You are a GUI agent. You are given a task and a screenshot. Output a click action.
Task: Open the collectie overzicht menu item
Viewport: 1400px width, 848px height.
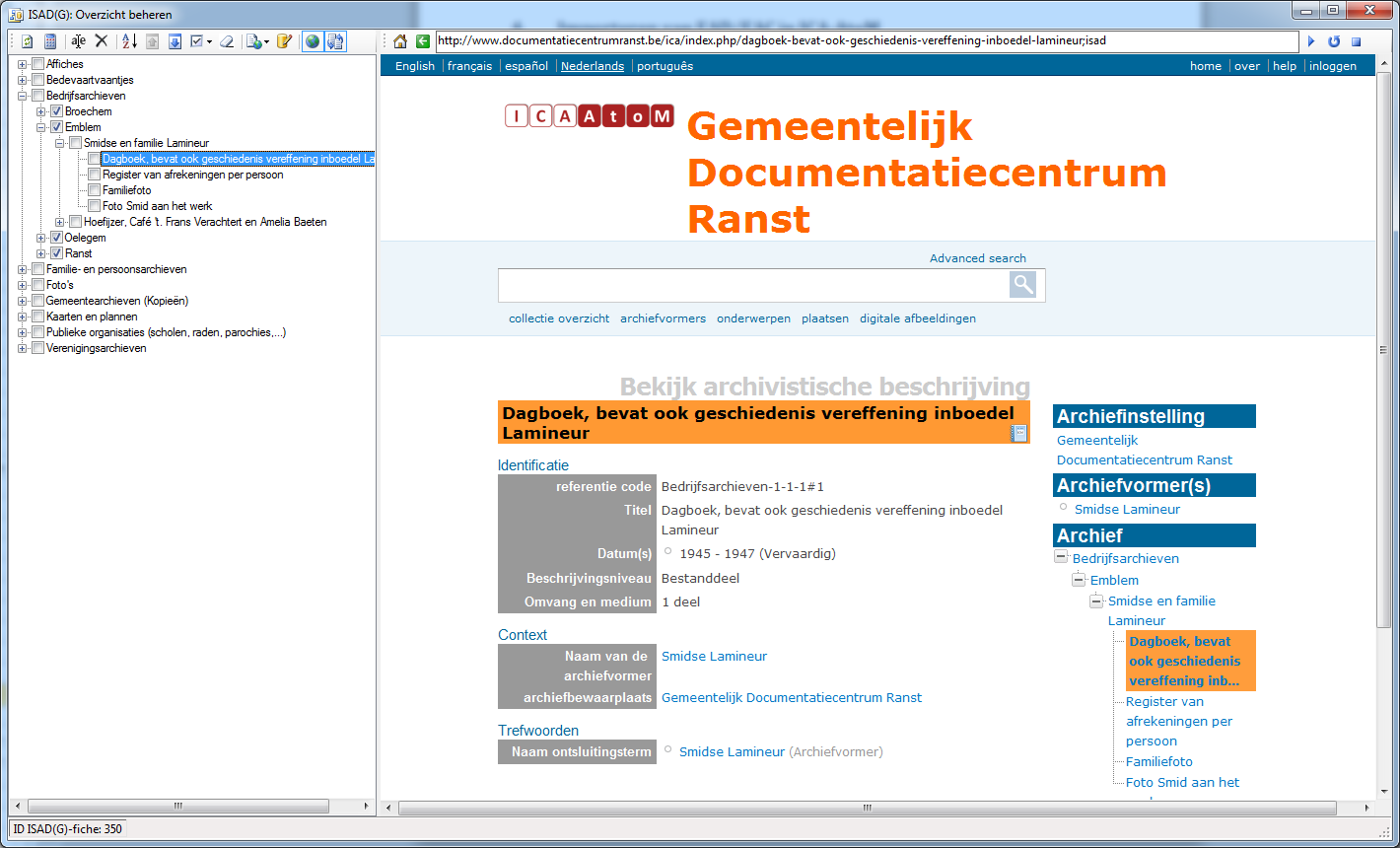(559, 318)
